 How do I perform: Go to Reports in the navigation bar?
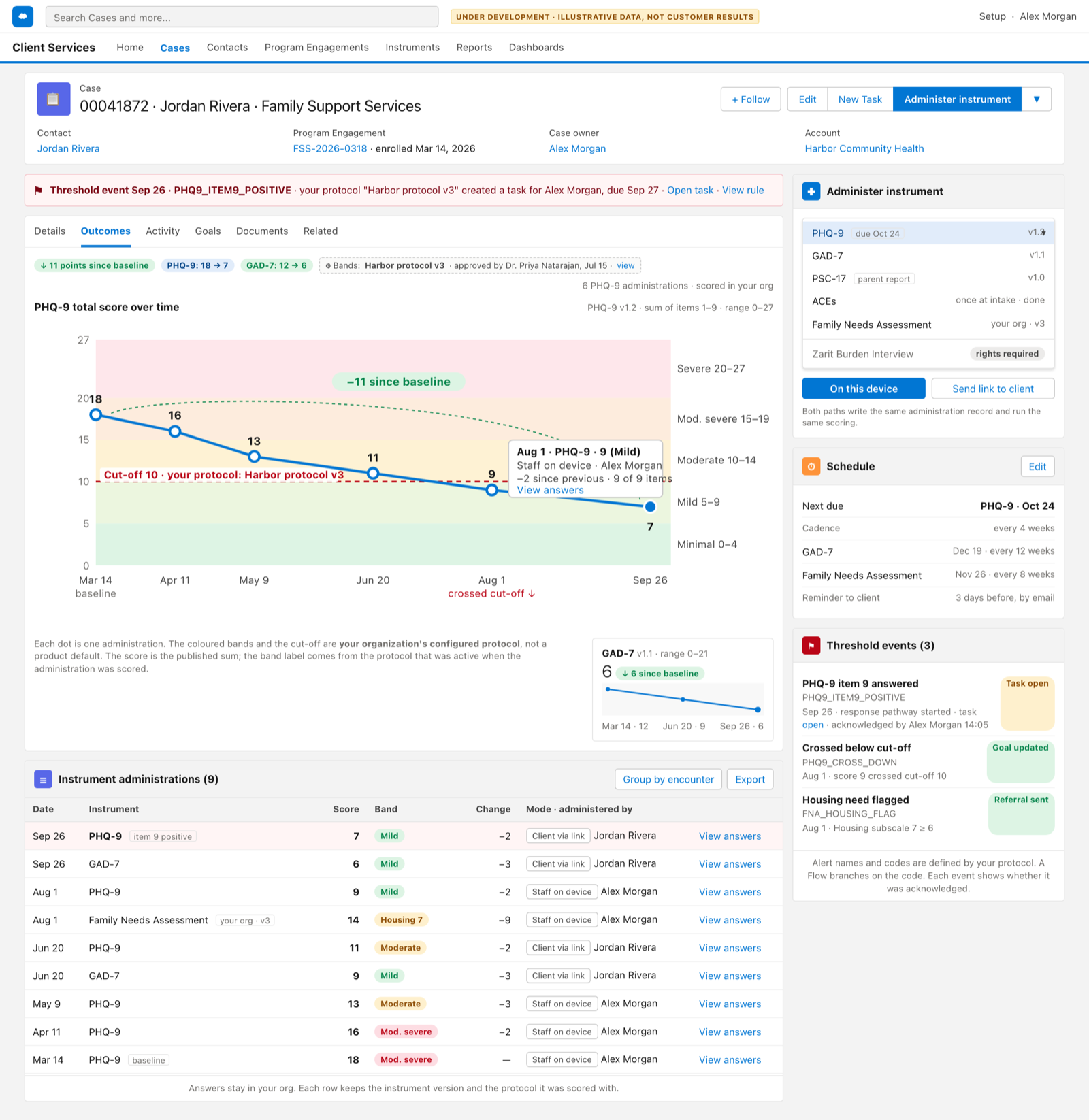click(x=474, y=48)
